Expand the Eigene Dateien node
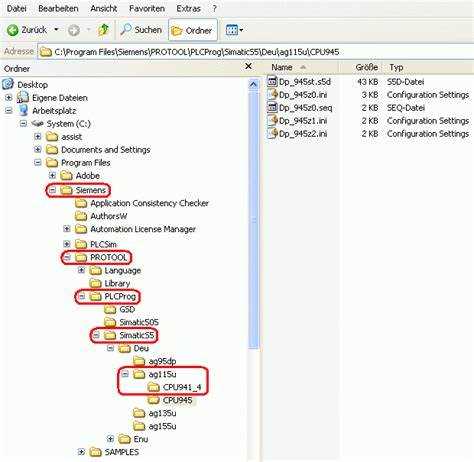The image size is (474, 462). [x=9, y=98]
